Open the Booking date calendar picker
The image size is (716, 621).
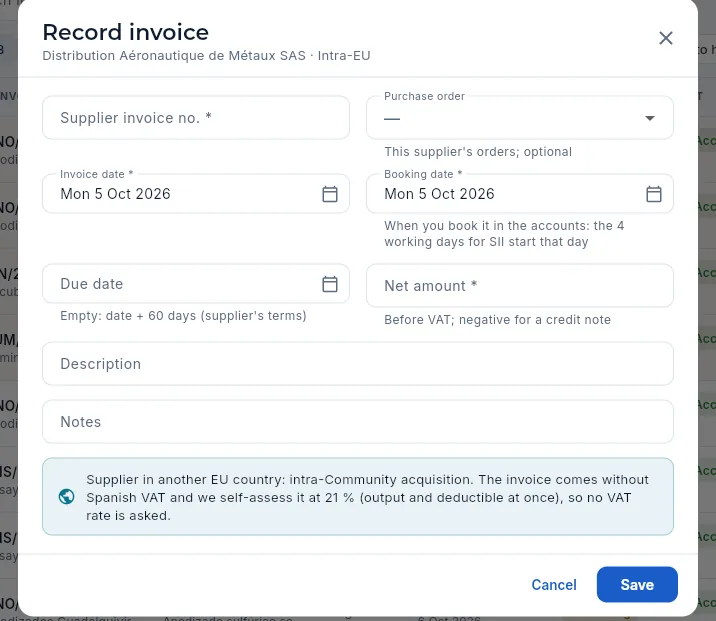coord(653,194)
